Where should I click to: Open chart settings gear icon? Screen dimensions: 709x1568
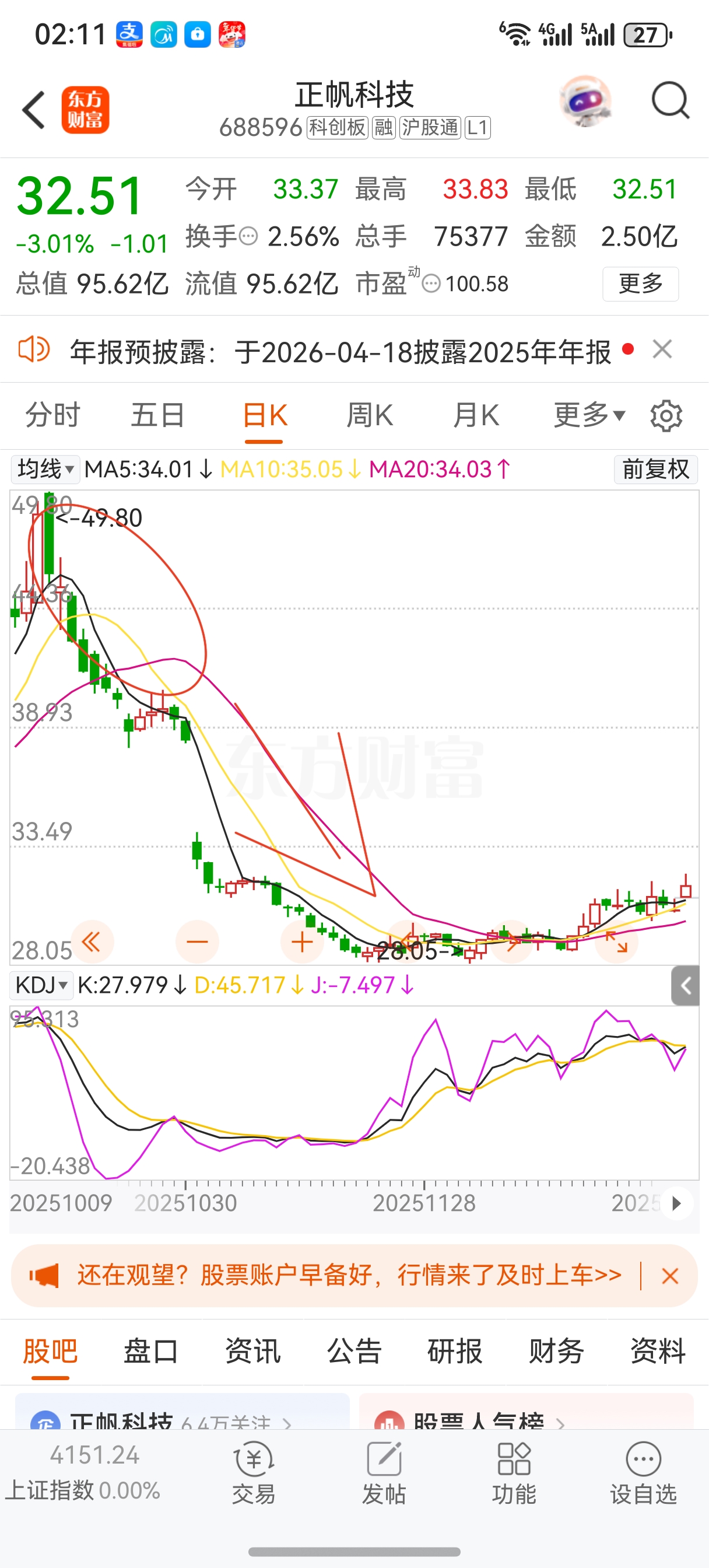tap(666, 416)
